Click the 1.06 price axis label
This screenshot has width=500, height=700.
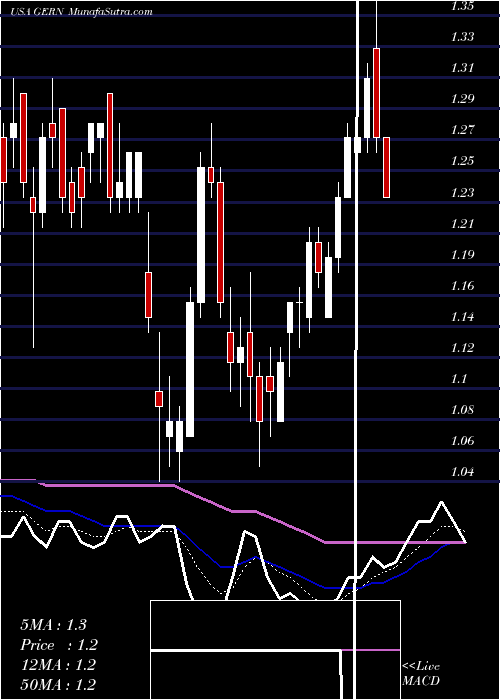coord(462,441)
